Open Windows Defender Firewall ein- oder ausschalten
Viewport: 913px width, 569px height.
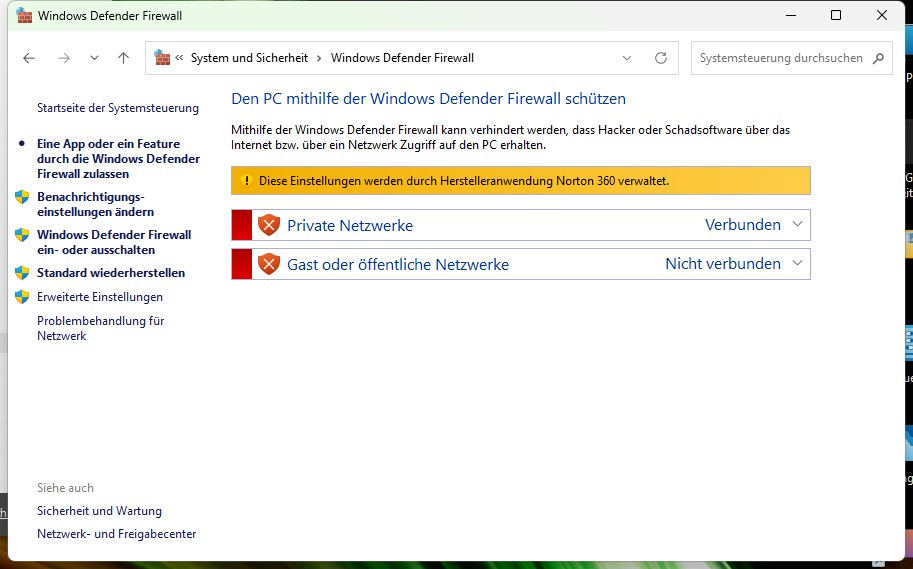[114, 242]
